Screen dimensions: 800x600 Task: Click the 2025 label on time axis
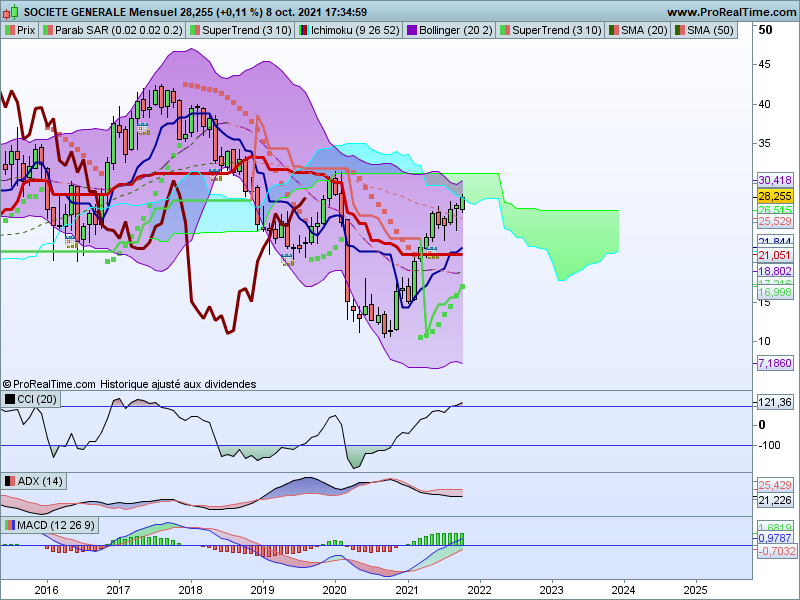pos(695,590)
